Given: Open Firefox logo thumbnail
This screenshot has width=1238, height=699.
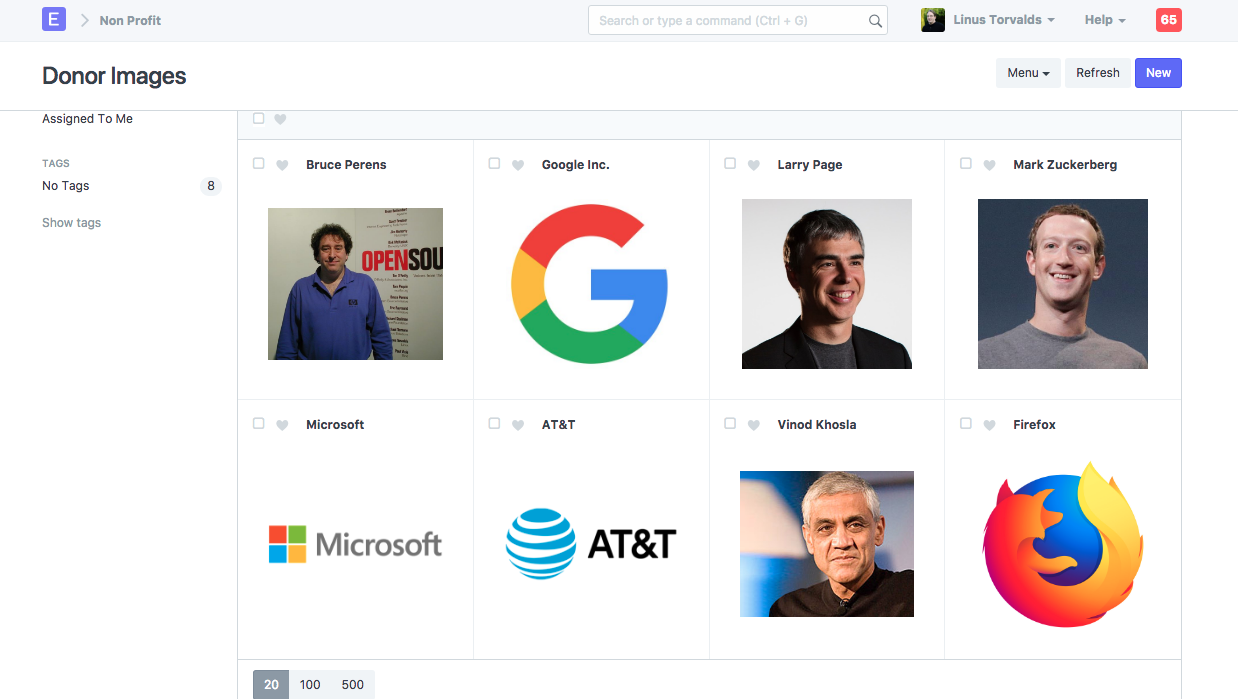Looking at the screenshot, I should [x=1063, y=544].
